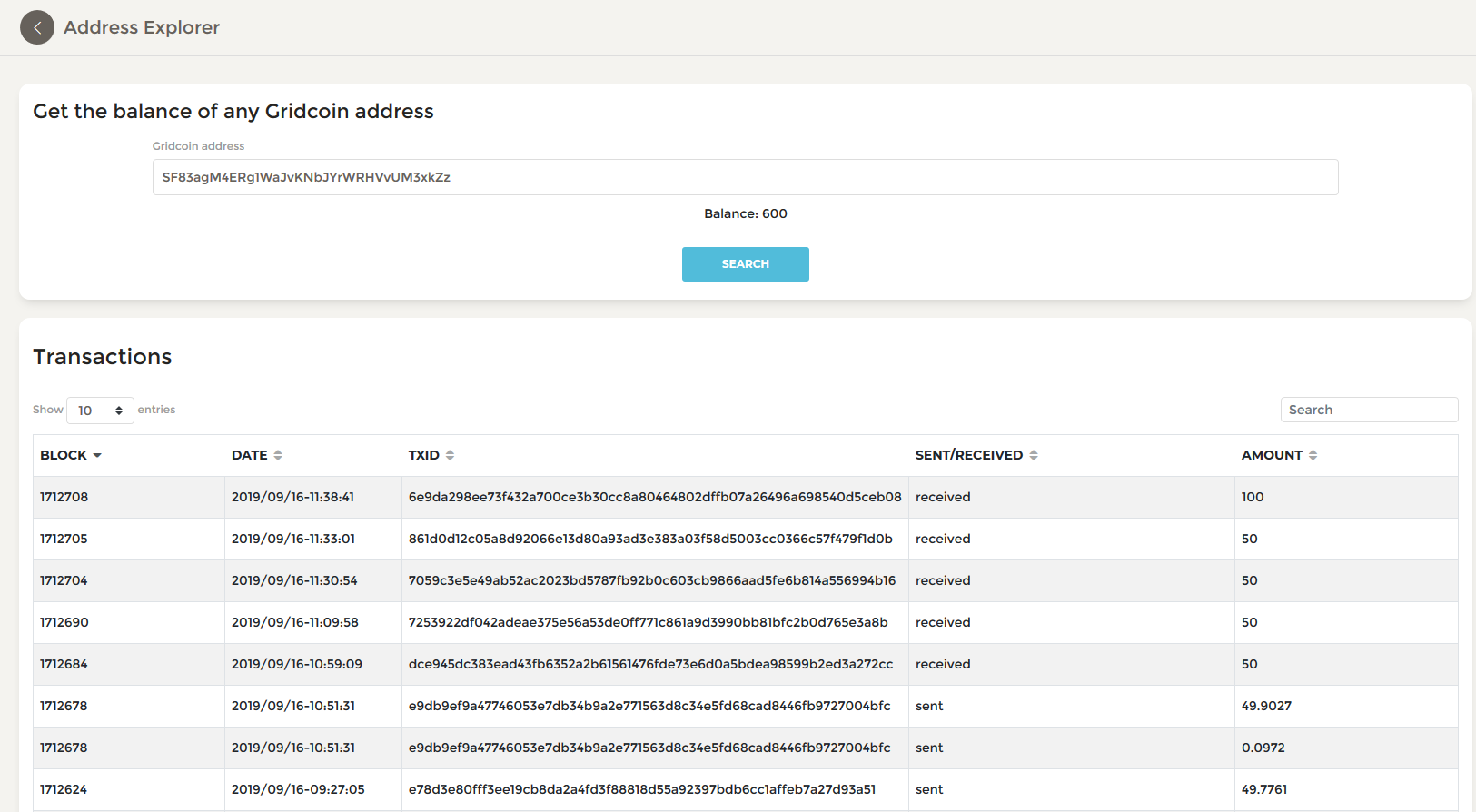Click date 2019/09/16-11:30:54
The width and height of the screenshot is (1476, 812).
tap(294, 580)
